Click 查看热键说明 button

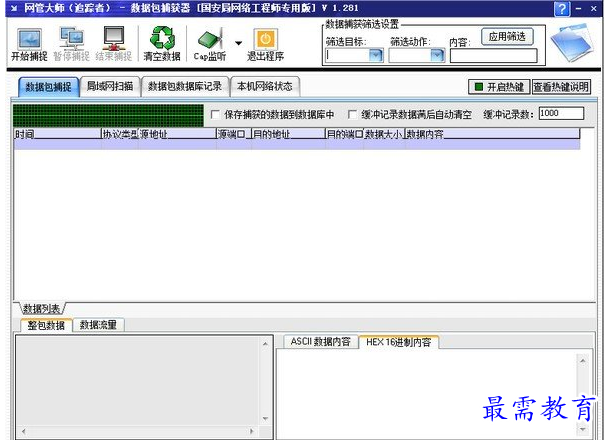(561, 87)
